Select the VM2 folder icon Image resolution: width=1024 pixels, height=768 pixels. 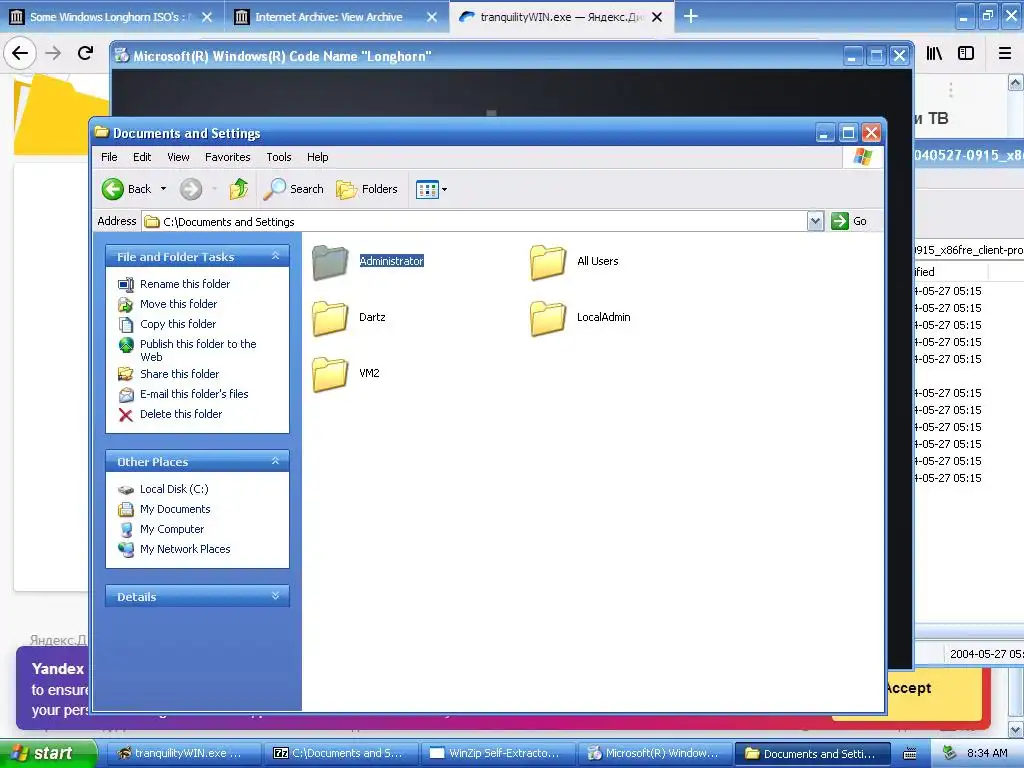click(330, 374)
